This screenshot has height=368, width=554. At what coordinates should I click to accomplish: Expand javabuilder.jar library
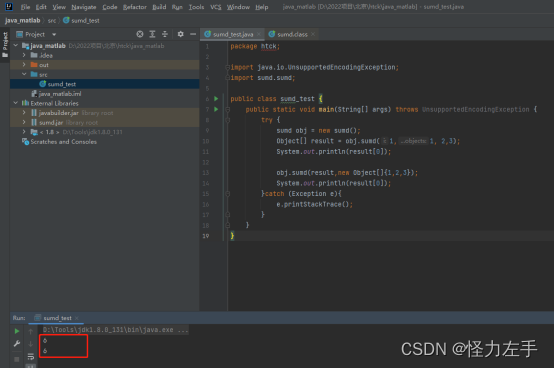tap(24, 113)
